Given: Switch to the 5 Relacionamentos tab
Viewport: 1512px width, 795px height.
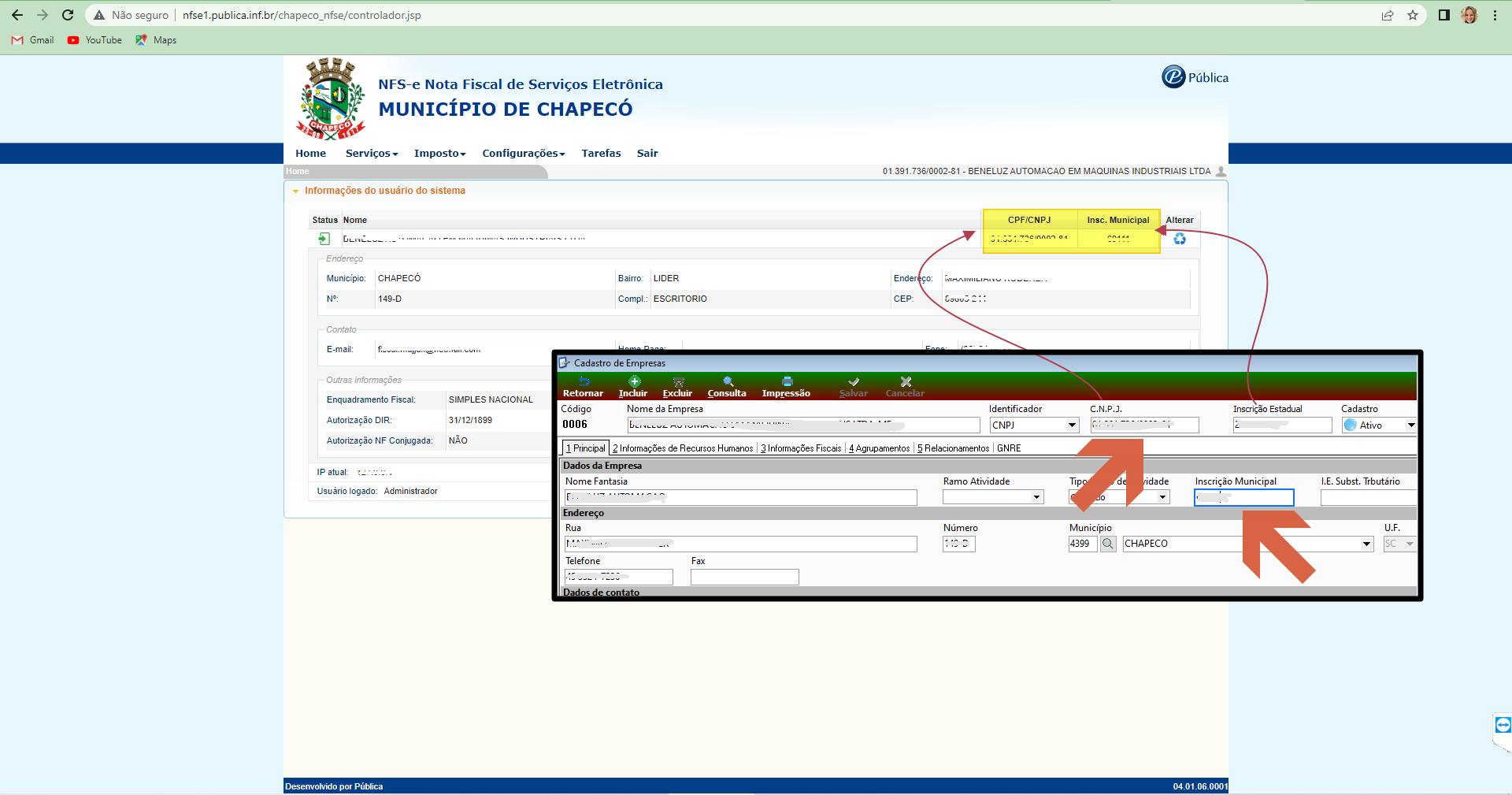Looking at the screenshot, I should (x=953, y=448).
